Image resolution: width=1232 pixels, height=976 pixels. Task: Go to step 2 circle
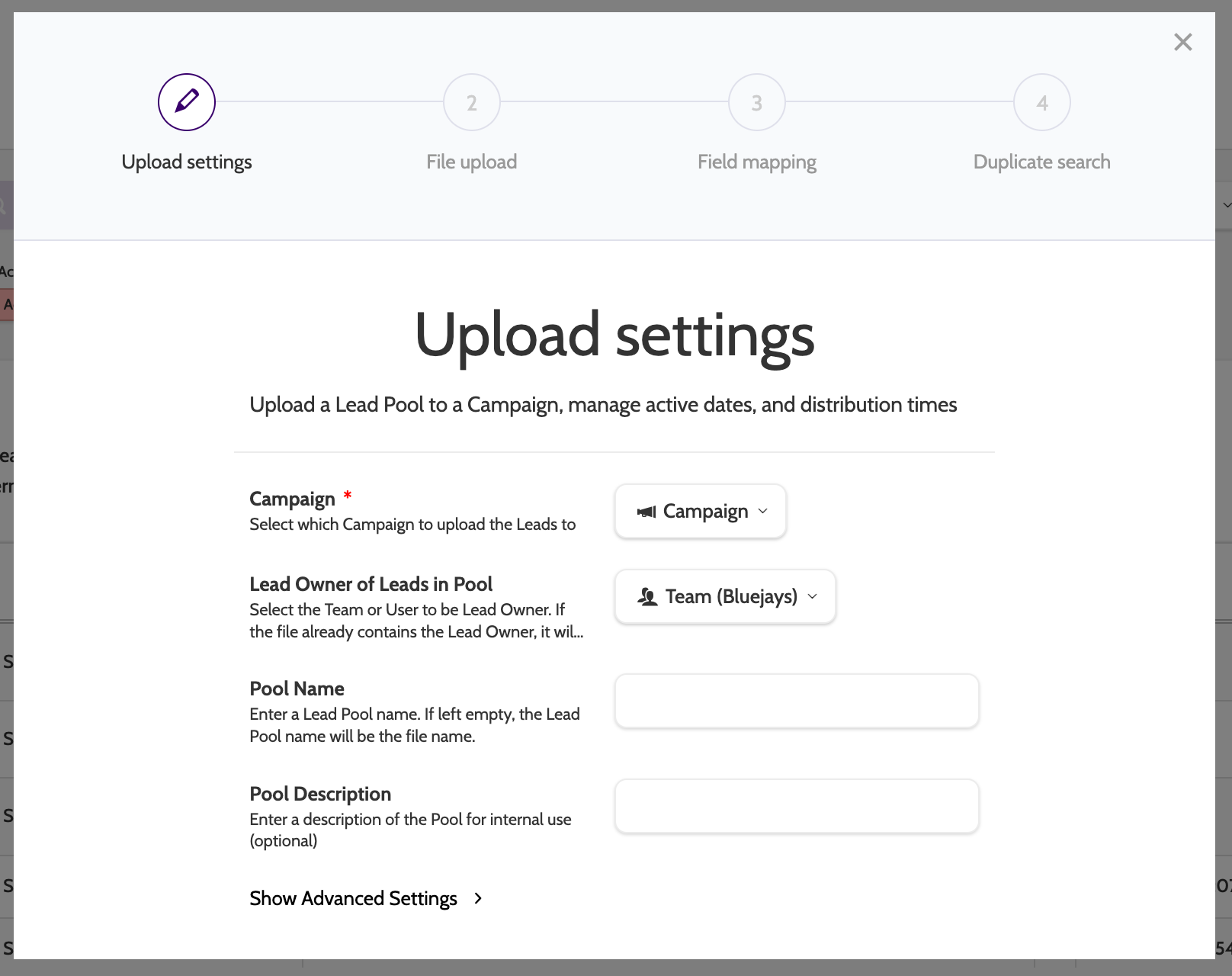[472, 102]
